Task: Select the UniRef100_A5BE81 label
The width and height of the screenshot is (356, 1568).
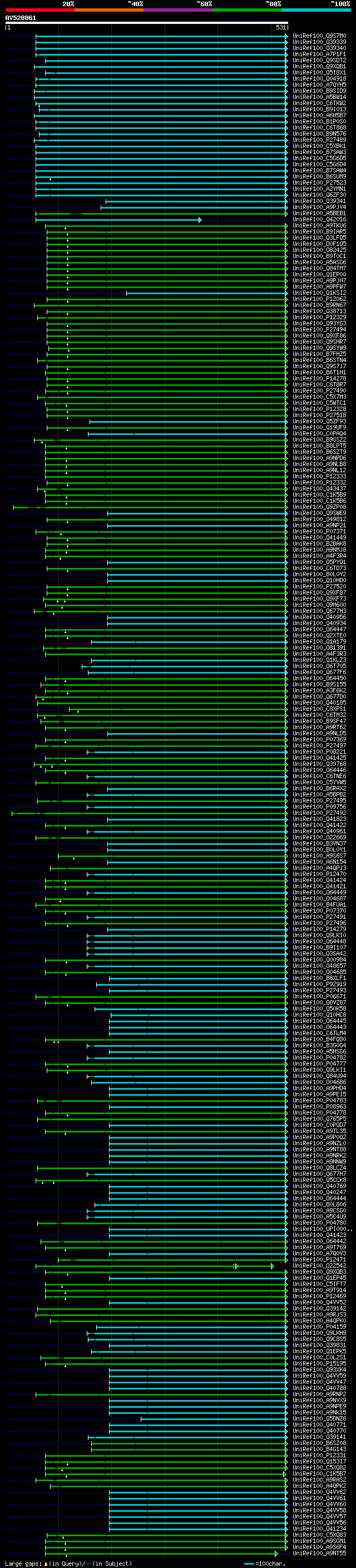Action: (x=319, y=214)
